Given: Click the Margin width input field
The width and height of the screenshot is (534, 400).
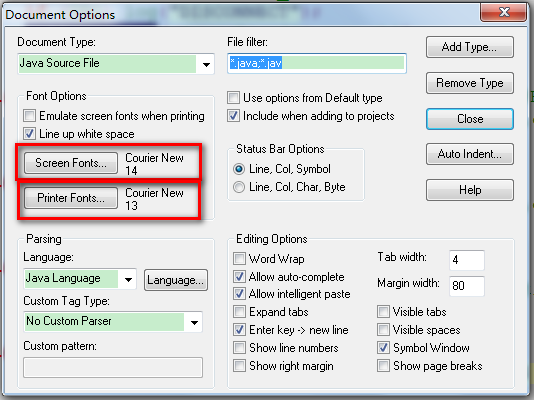Looking at the screenshot, I should (x=467, y=286).
